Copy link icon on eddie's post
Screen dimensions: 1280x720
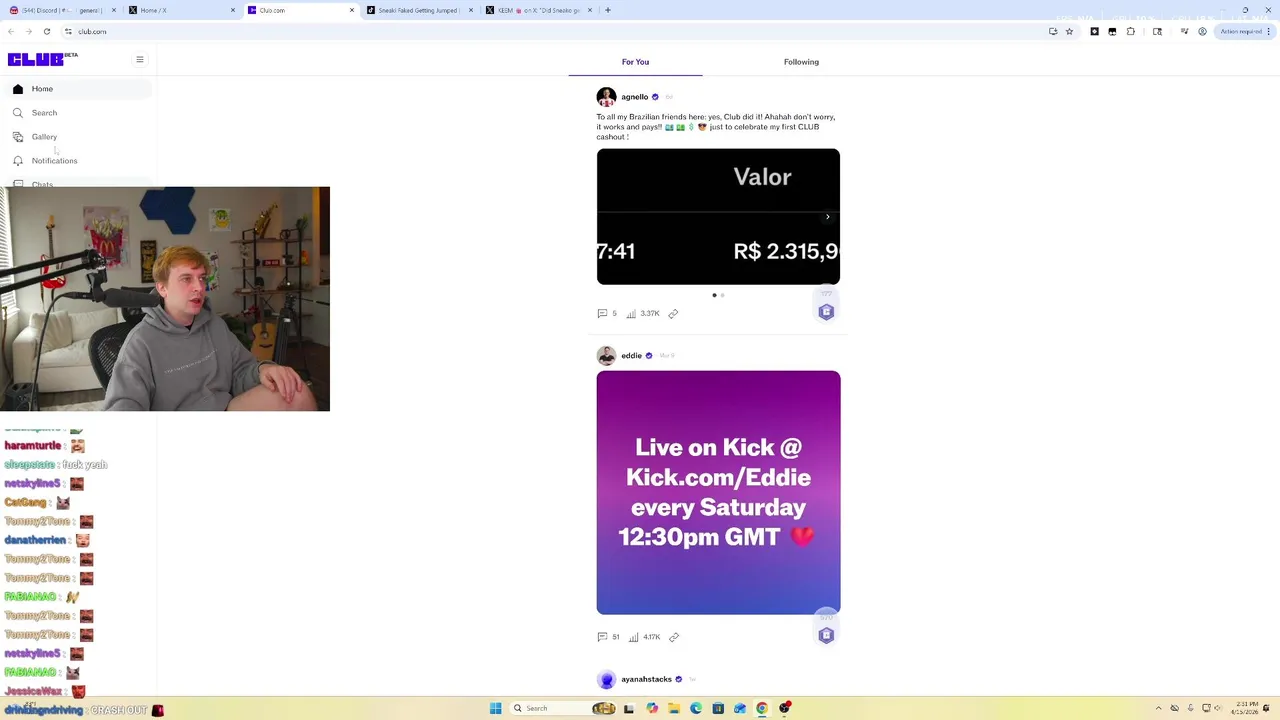point(674,637)
